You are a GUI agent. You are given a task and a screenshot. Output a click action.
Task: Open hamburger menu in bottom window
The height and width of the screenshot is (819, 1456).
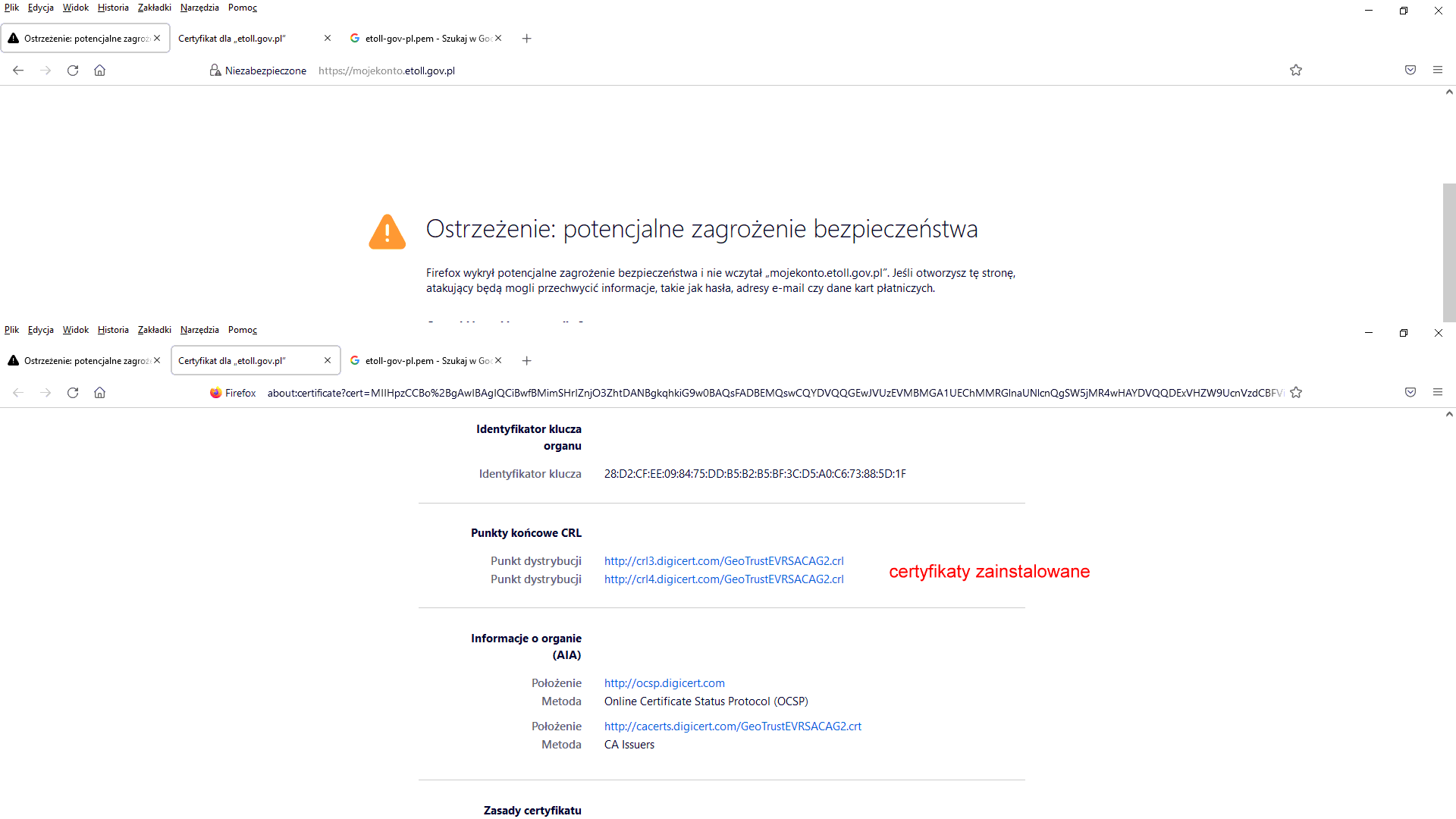[x=1438, y=393]
